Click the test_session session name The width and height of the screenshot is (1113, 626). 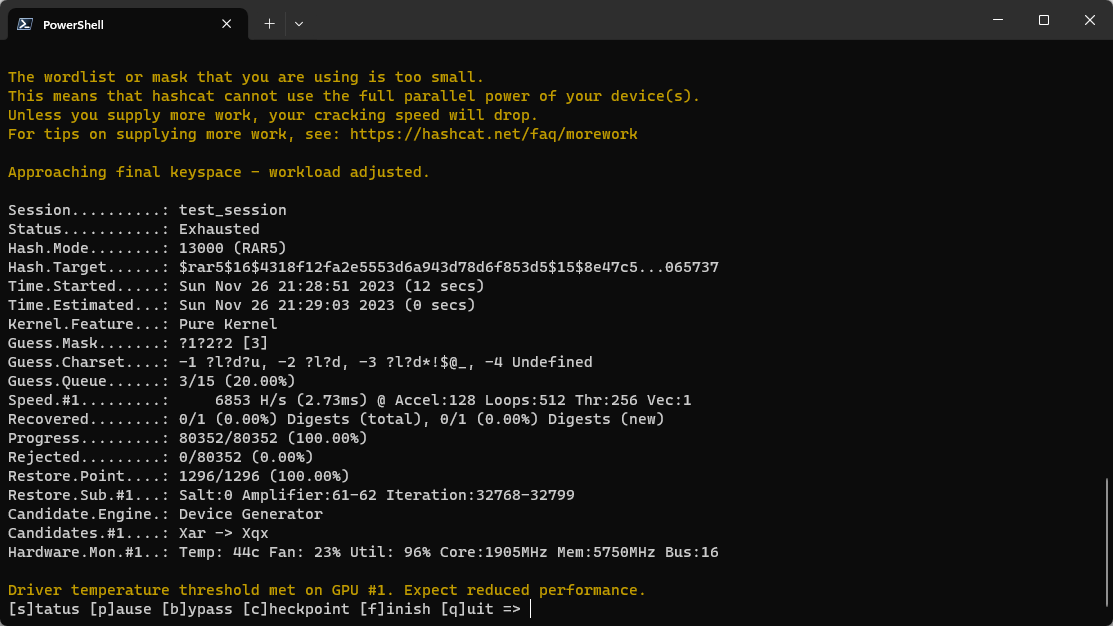(232, 210)
